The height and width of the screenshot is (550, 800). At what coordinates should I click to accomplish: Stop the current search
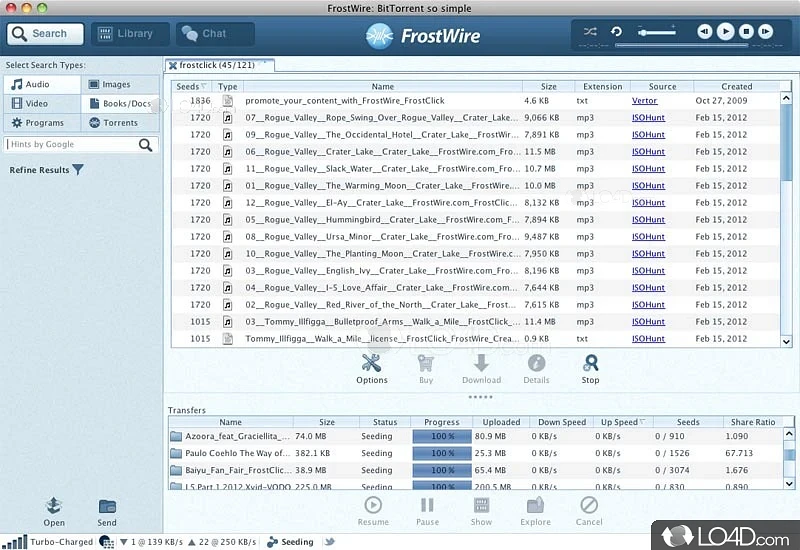pos(590,367)
